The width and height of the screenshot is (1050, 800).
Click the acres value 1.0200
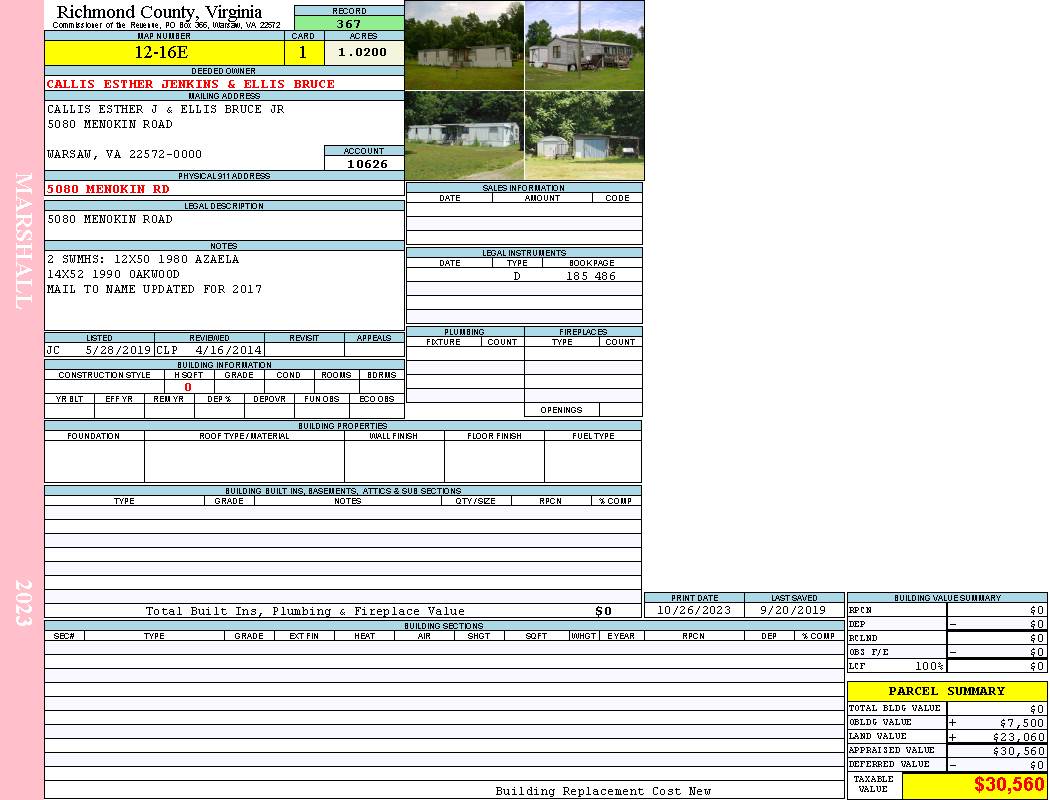(x=364, y=53)
